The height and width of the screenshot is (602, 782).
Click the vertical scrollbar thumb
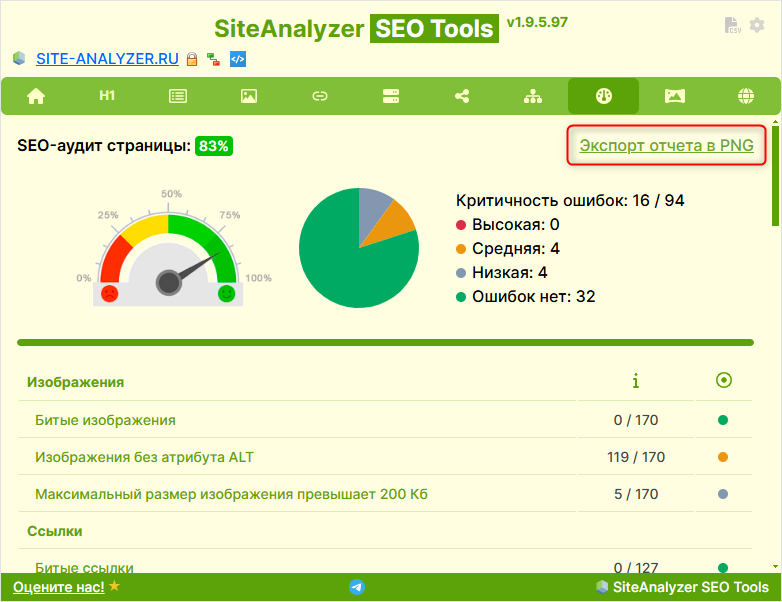[x=776, y=176]
